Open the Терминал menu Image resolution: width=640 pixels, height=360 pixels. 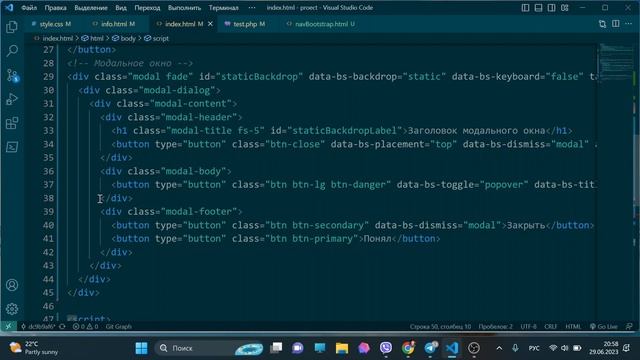point(224,8)
